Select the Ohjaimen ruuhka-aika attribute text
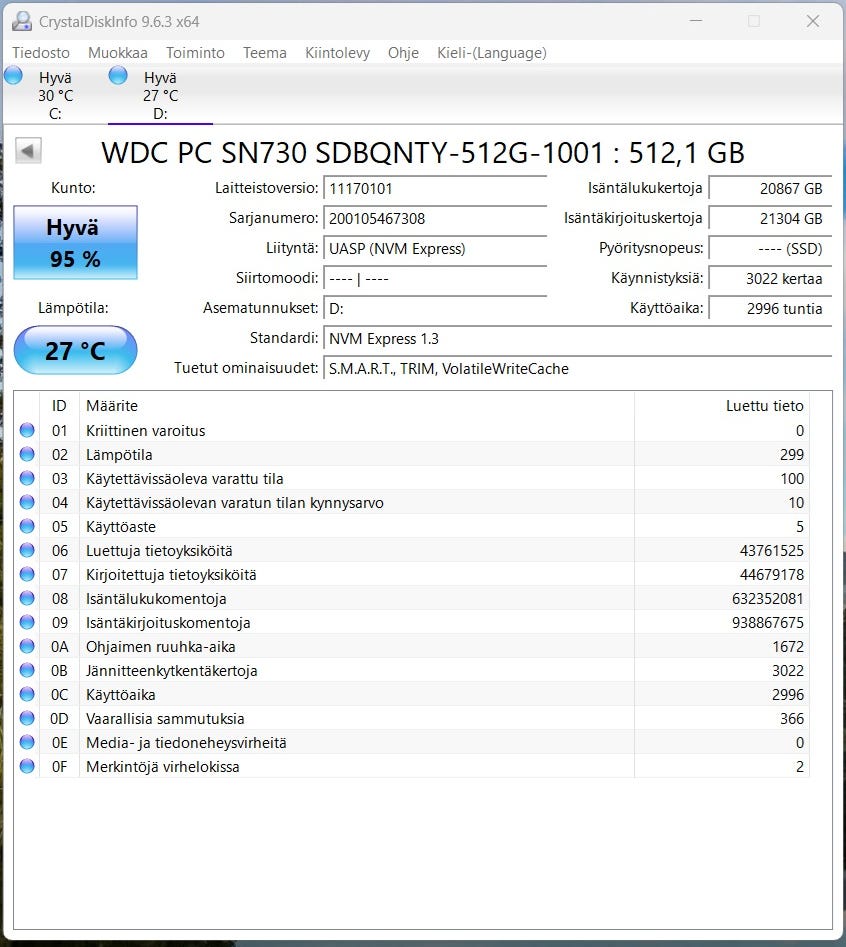 (161, 647)
